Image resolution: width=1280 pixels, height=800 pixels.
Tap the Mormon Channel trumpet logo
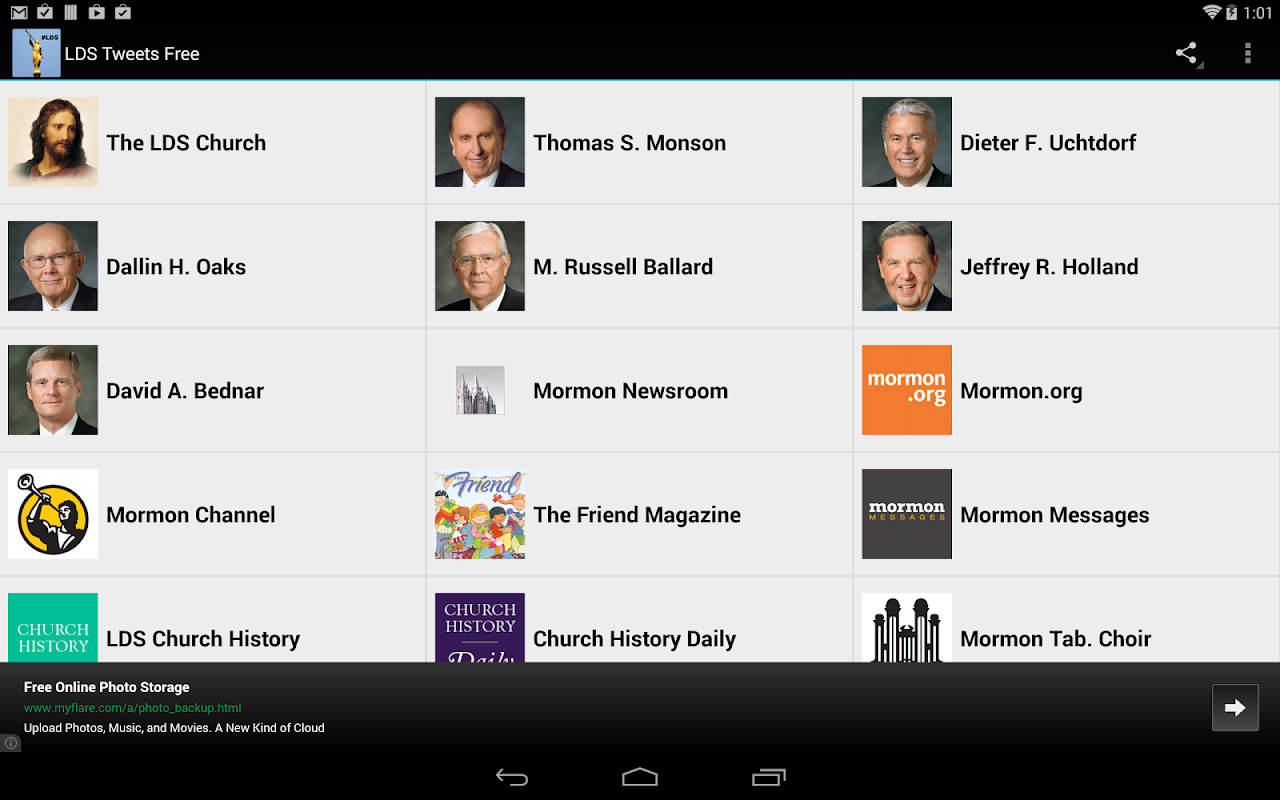coord(53,514)
